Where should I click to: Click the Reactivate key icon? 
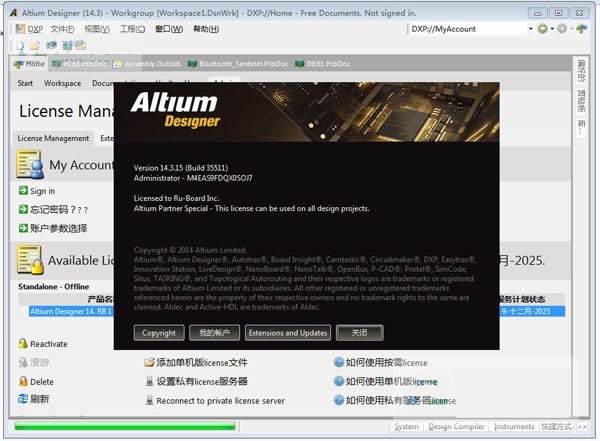23,343
